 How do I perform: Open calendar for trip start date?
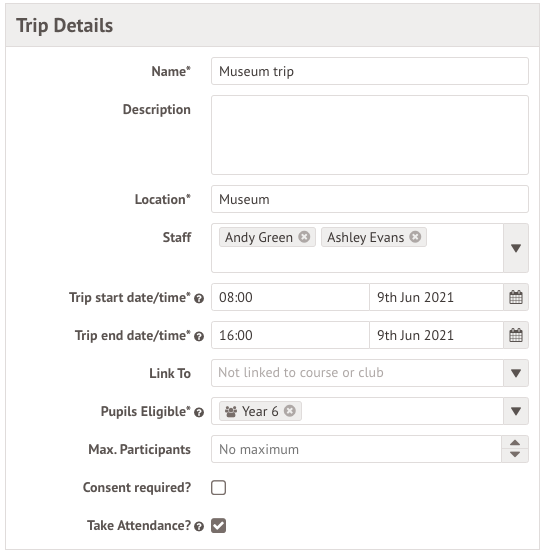click(516, 297)
